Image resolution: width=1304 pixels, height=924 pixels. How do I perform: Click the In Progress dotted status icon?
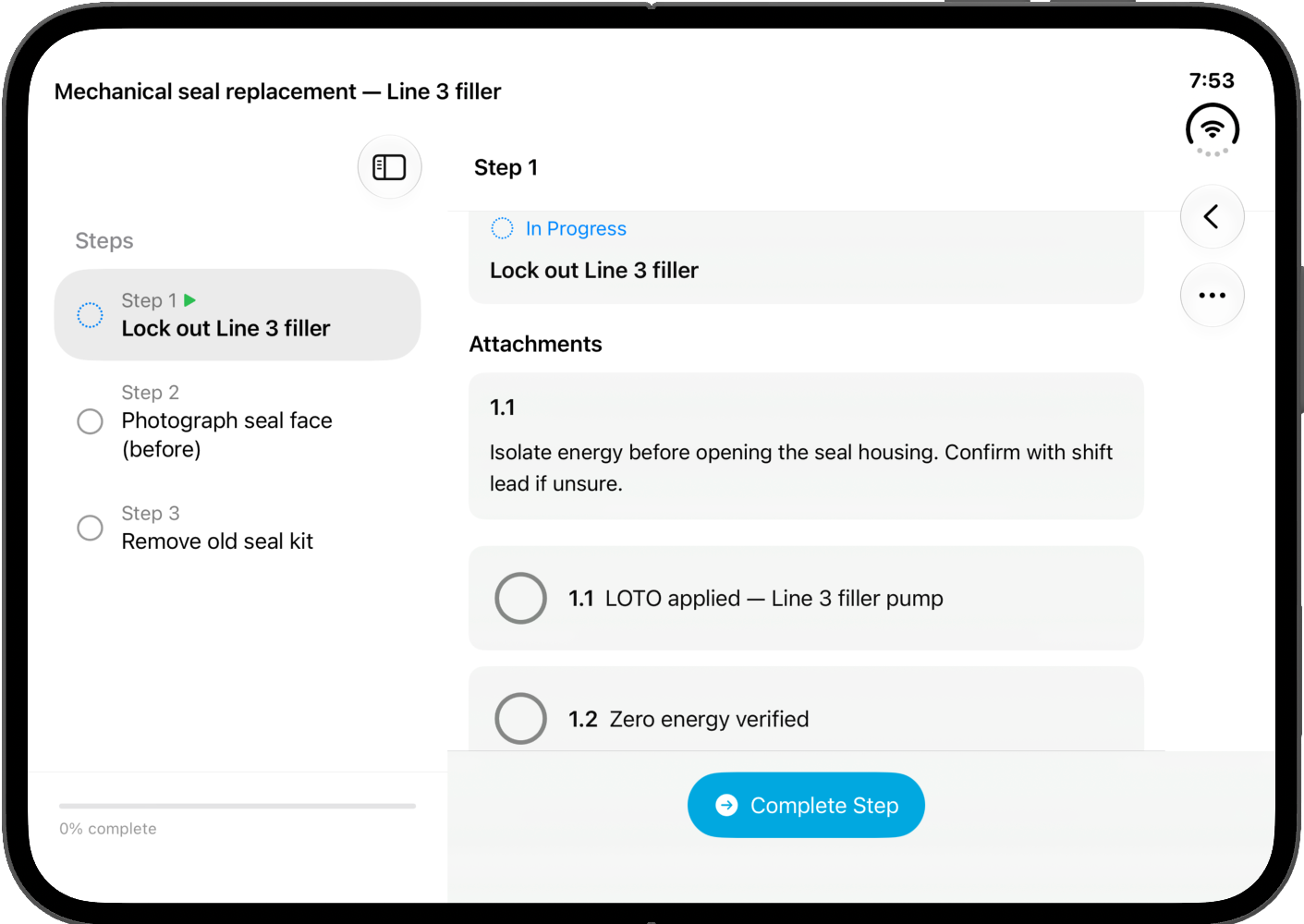[502, 228]
